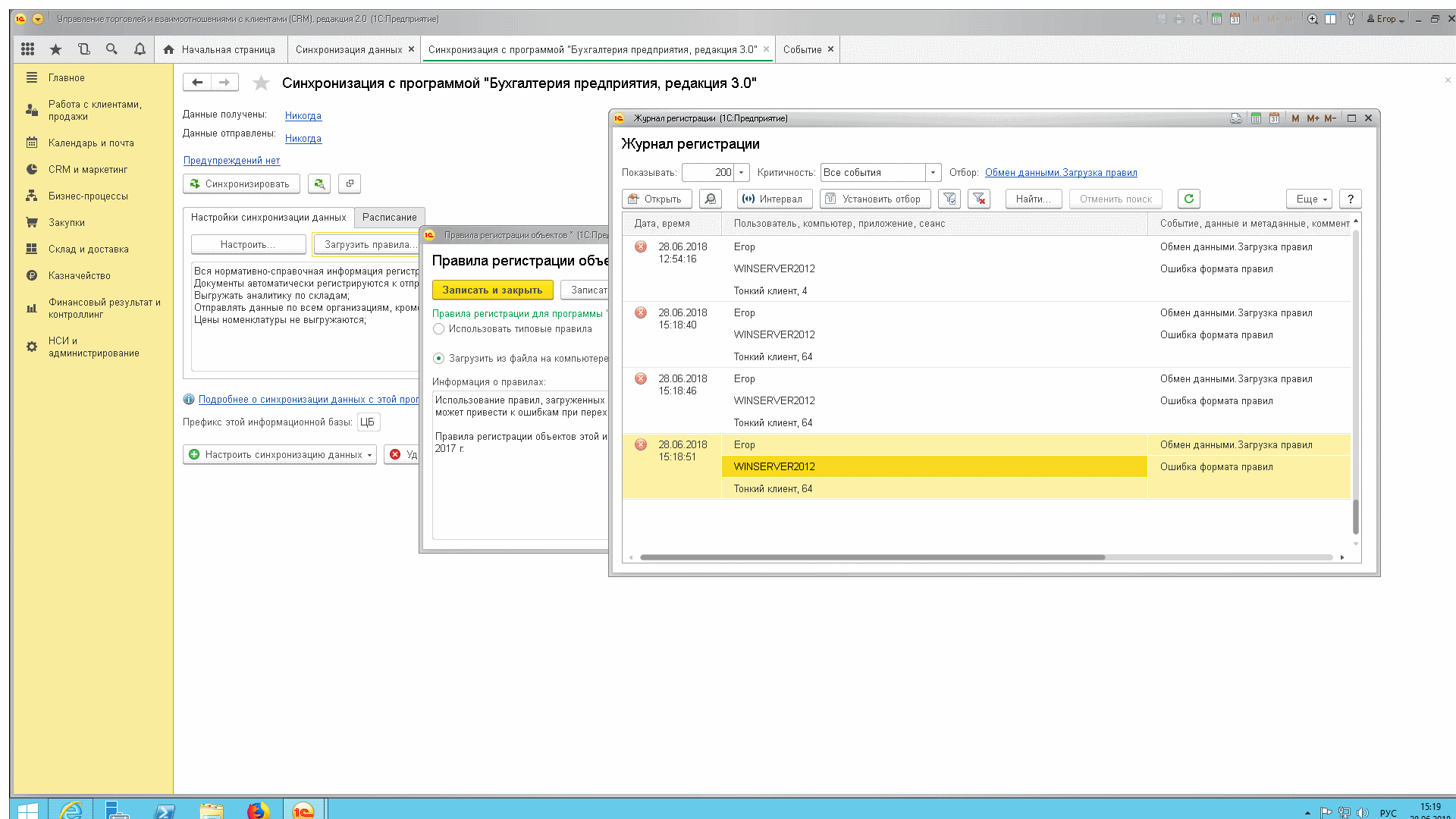Click zoom scale magnifier in title bar

tap(1313, 19)
